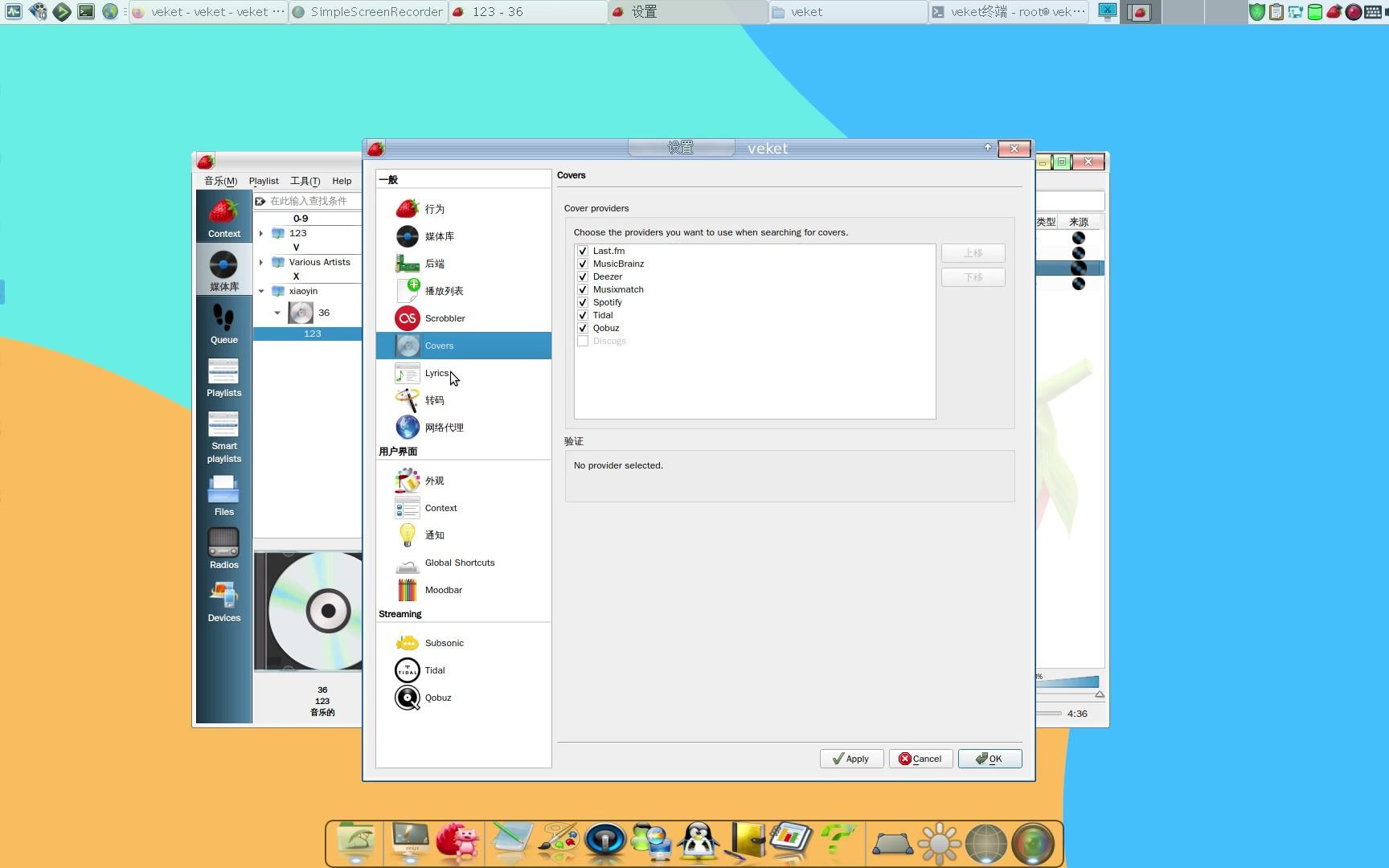Expand the 123 artist tree node
The width and height of the screenshot is (1389, 868).
[261, 233]
